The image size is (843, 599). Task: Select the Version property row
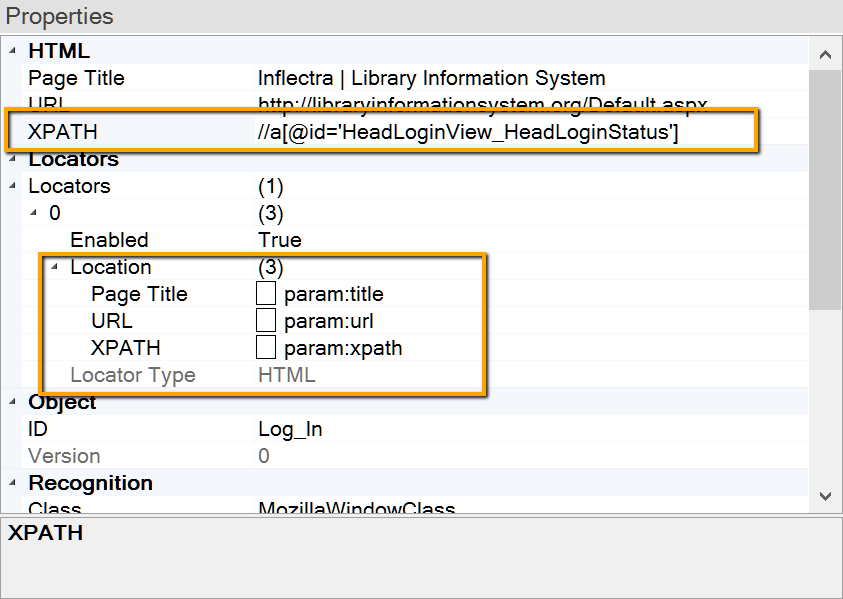tap(64, 456)
